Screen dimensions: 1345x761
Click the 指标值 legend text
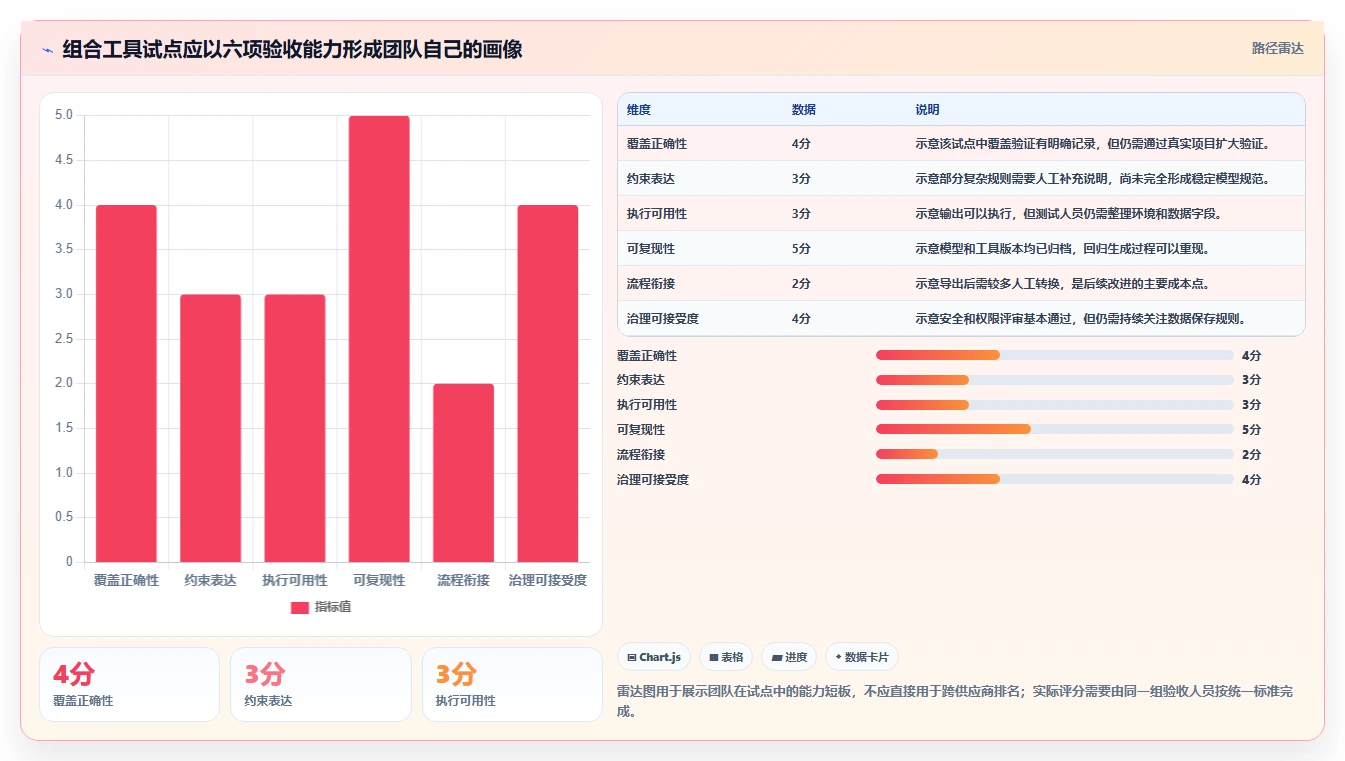tap(333, 607)
